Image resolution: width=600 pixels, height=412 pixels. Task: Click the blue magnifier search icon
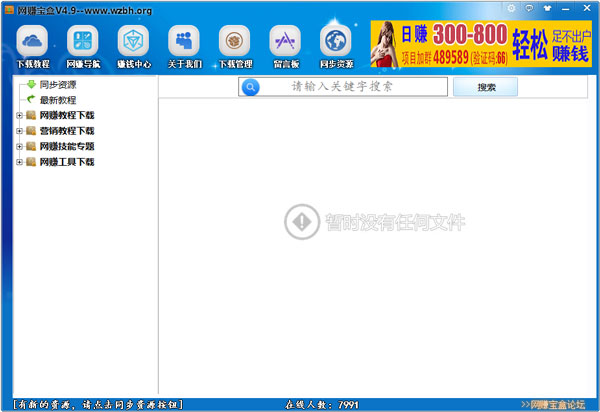pyautogui.click(x=251, y=87)
